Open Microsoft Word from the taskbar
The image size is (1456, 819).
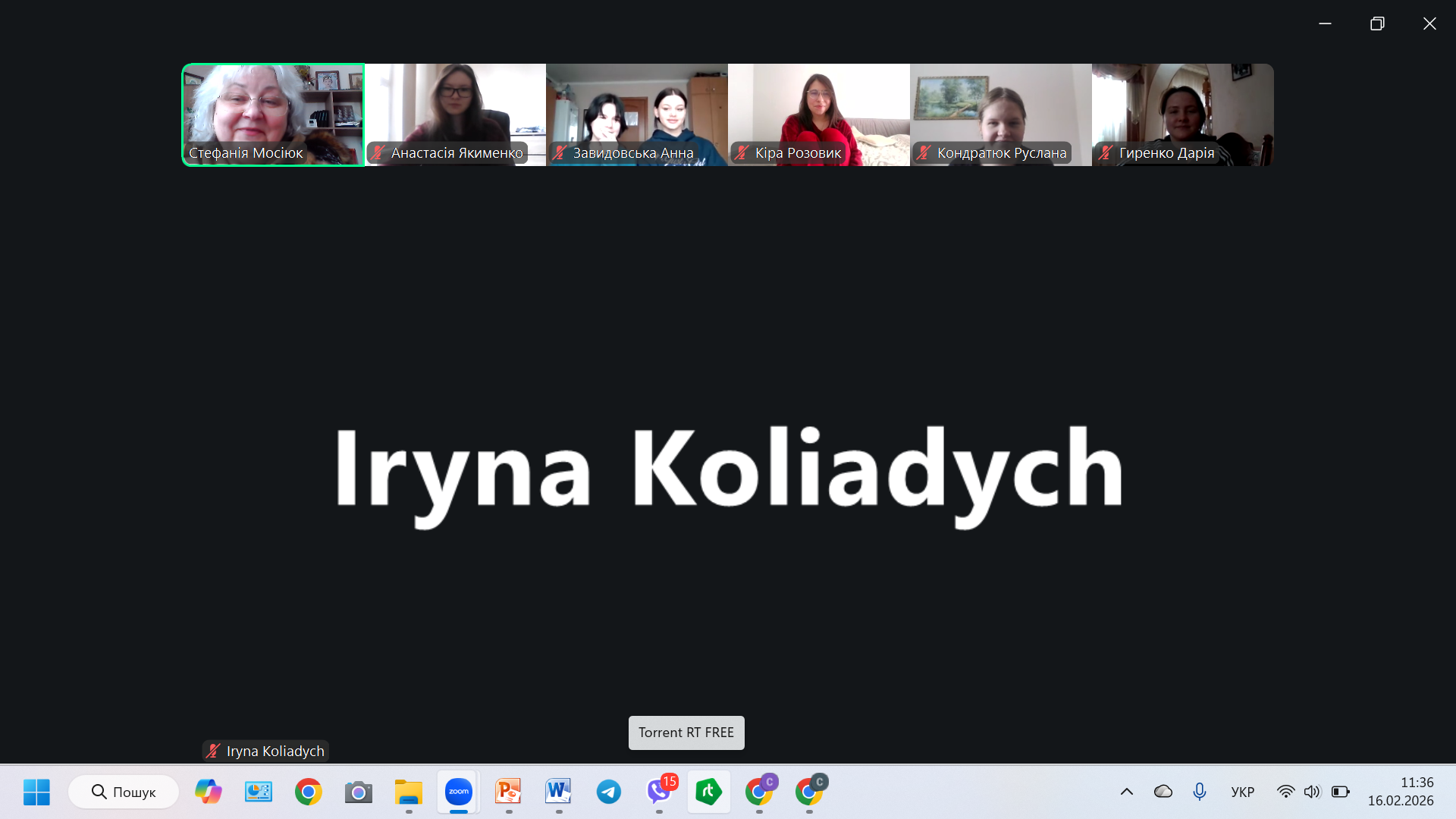click(558, 792)
